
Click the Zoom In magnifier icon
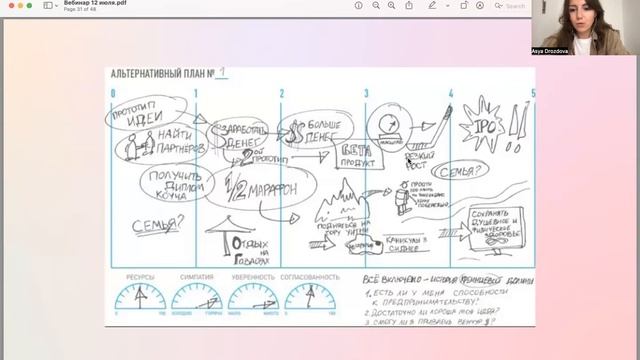point(391,6)
